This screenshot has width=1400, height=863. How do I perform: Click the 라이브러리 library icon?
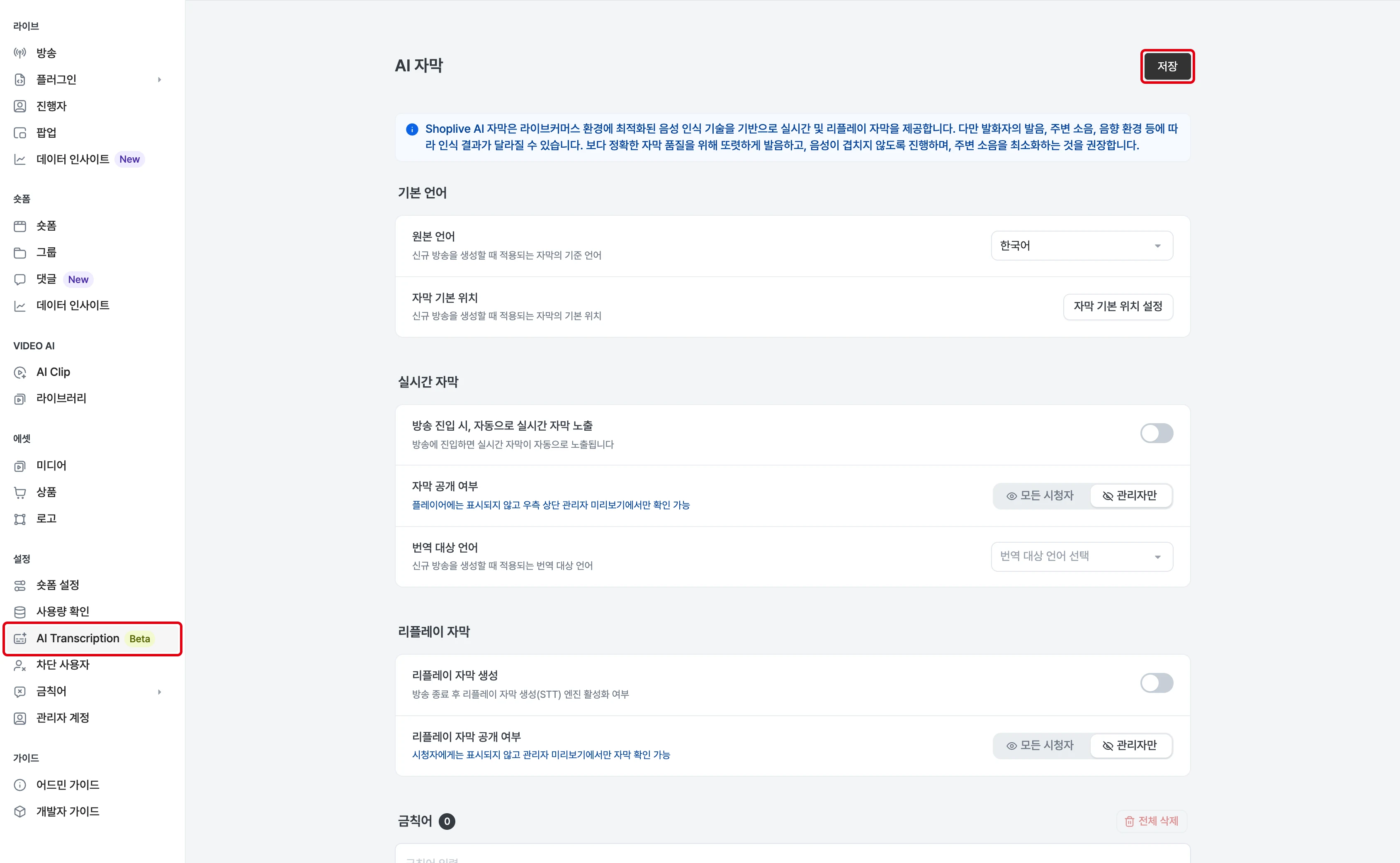[20, 398]
